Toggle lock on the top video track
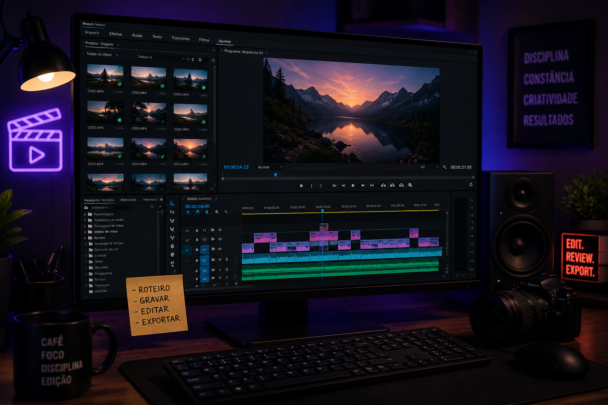Screen dimensions: 608x405 click(x=197, y=230)
